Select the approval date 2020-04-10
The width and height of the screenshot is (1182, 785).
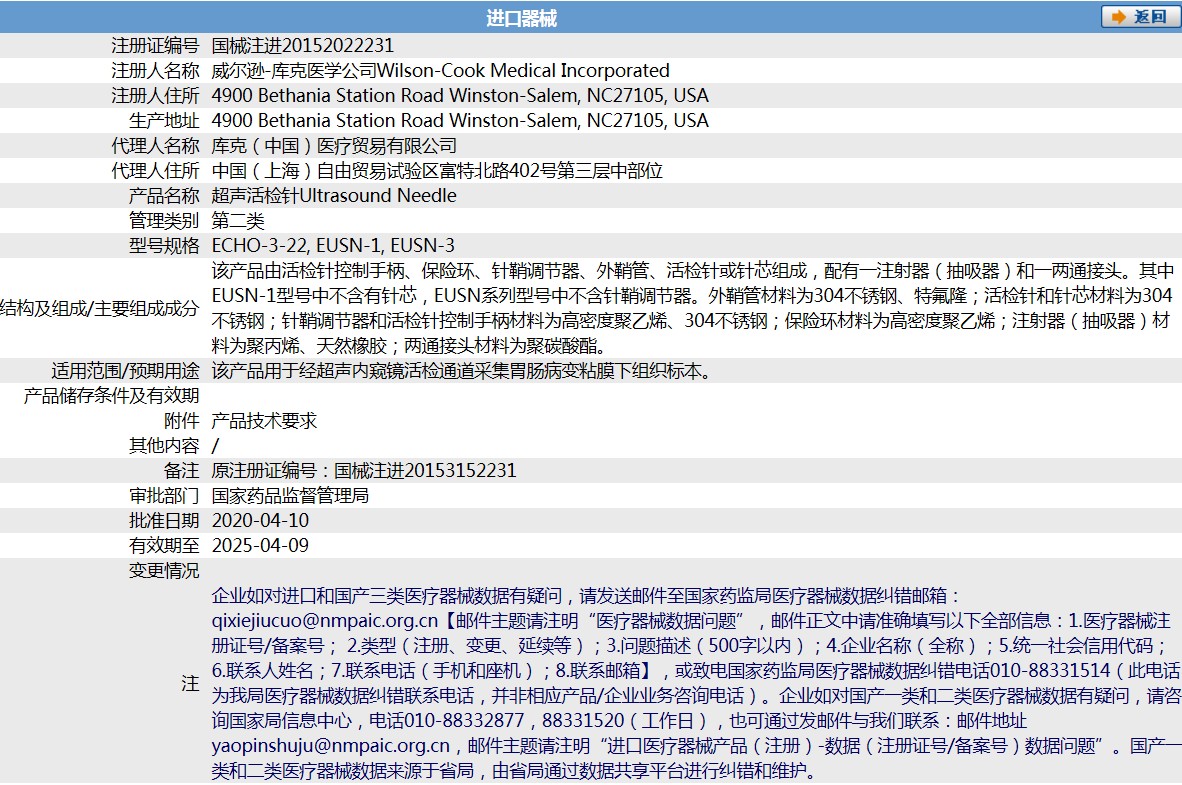tap(261, 520)
